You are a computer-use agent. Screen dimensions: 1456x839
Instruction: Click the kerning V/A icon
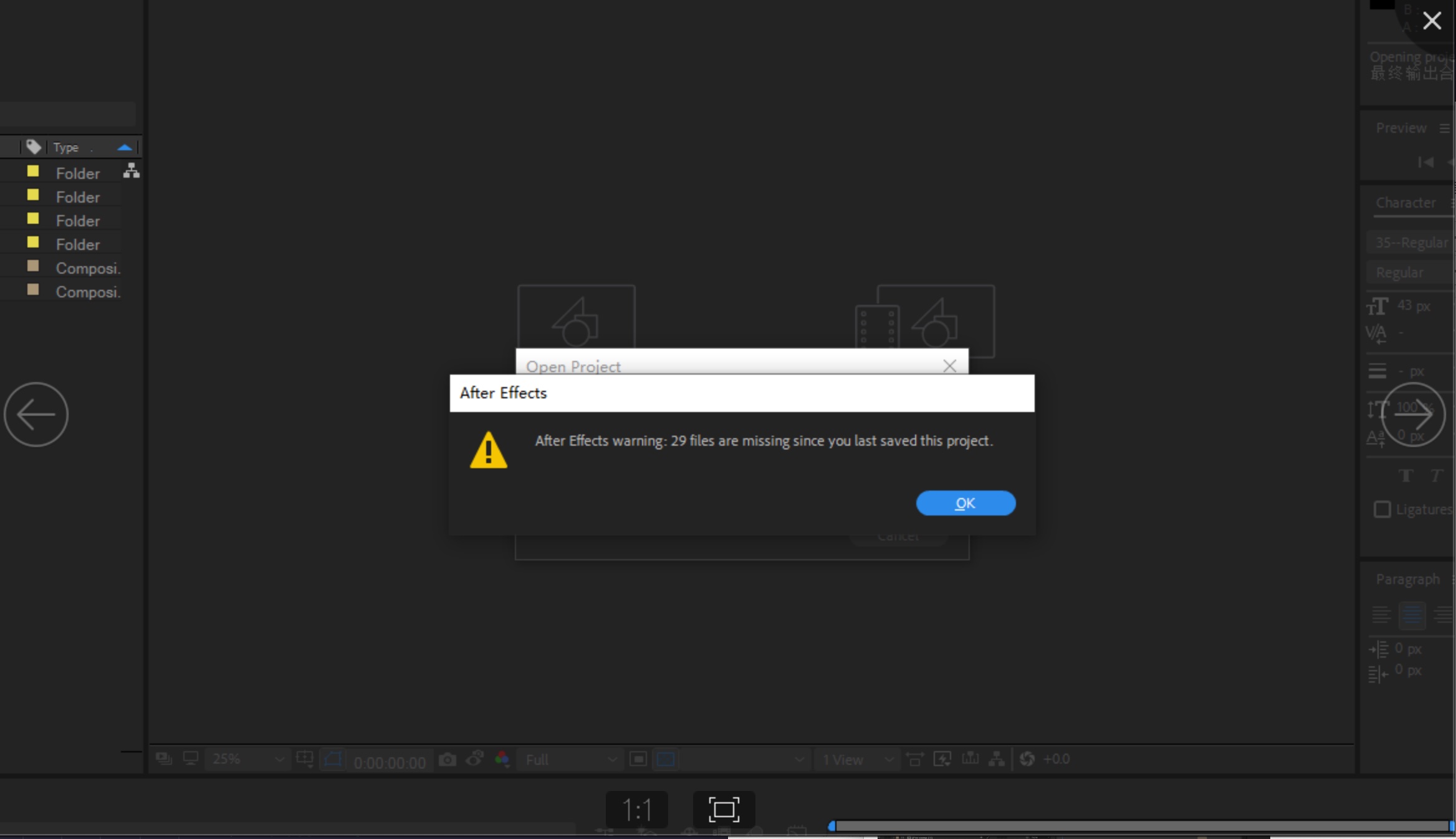click(1376, 334)
